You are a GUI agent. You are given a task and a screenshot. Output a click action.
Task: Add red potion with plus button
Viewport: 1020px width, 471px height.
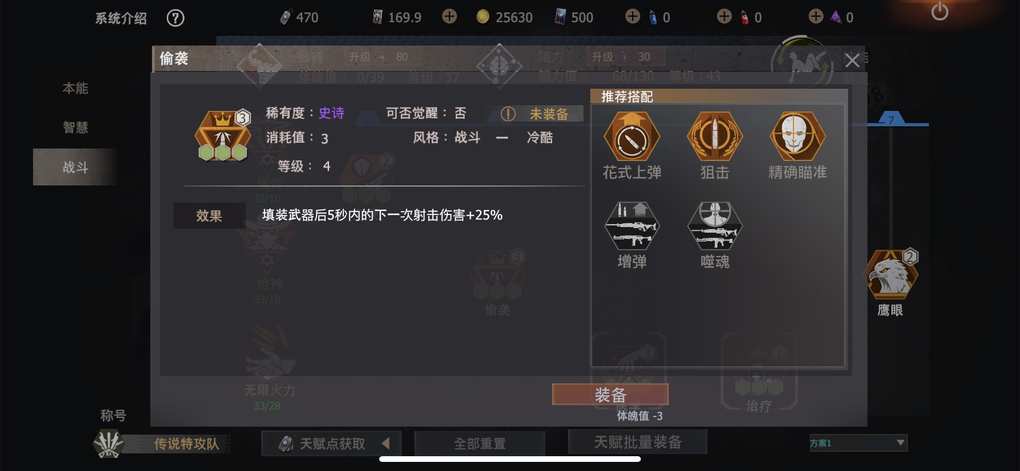724,16
